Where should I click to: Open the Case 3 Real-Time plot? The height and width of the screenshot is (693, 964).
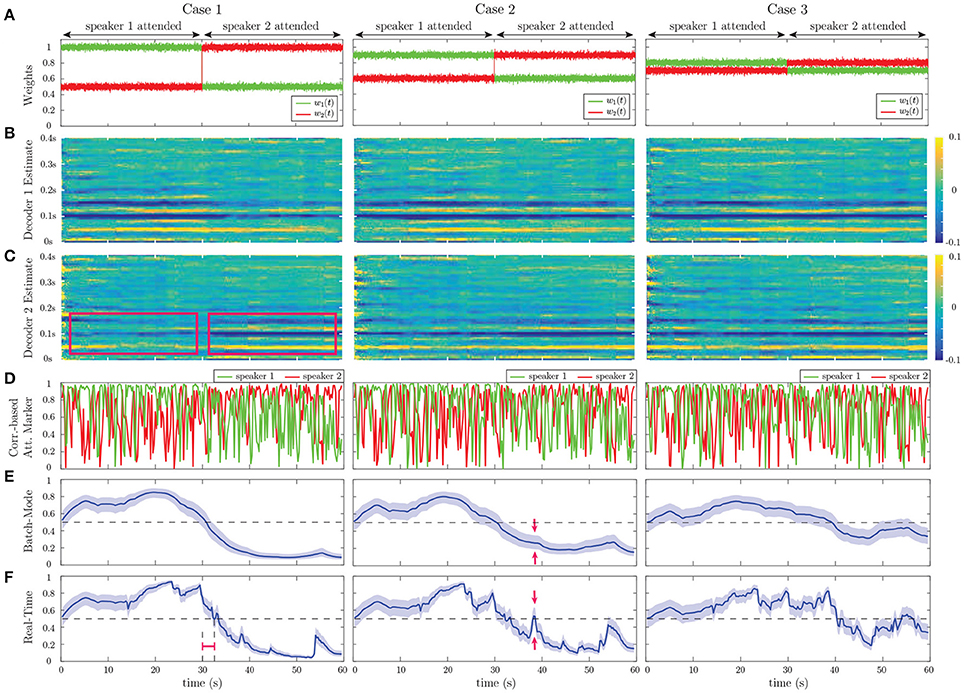tap(787, 619)
